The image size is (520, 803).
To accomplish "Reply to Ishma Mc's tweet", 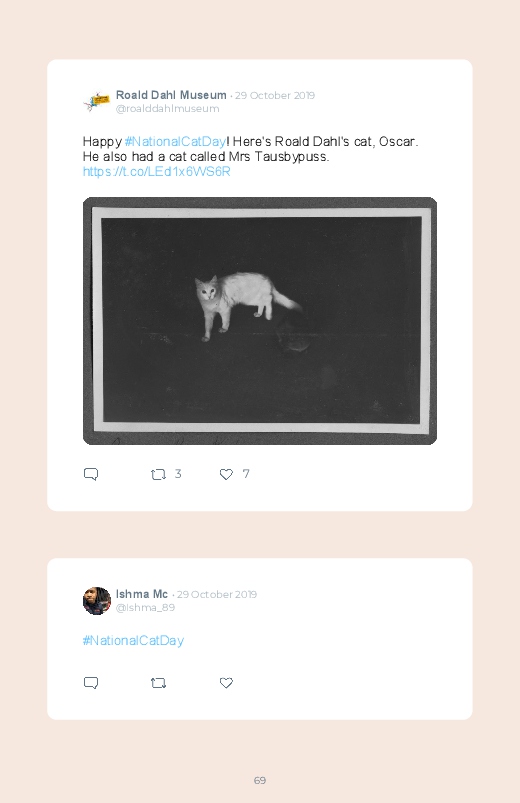I will (91, 683).
